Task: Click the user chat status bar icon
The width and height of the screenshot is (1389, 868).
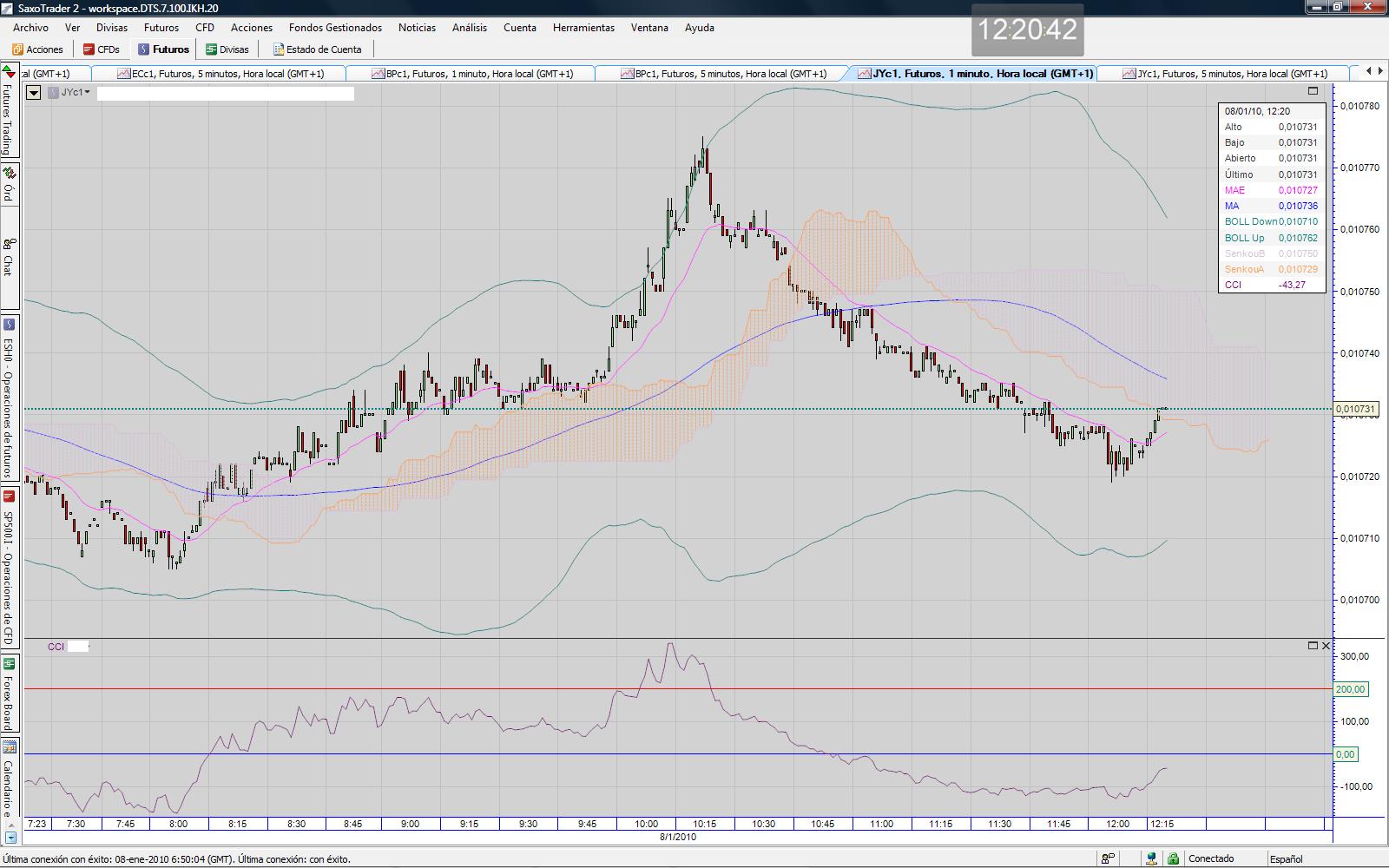Action: (x=1109, y=858)
